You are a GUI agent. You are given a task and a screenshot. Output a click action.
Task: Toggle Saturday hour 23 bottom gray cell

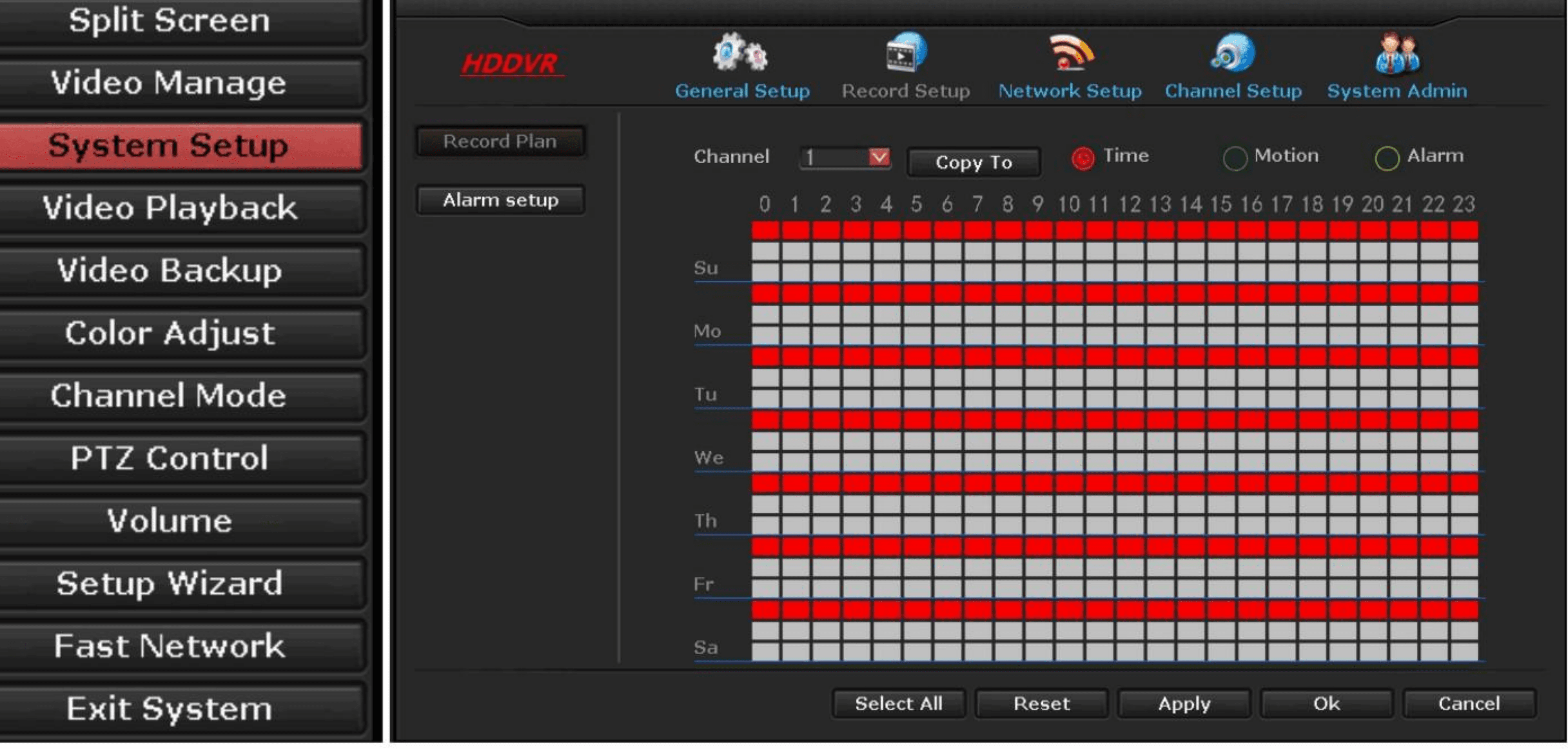point(1464,651)
